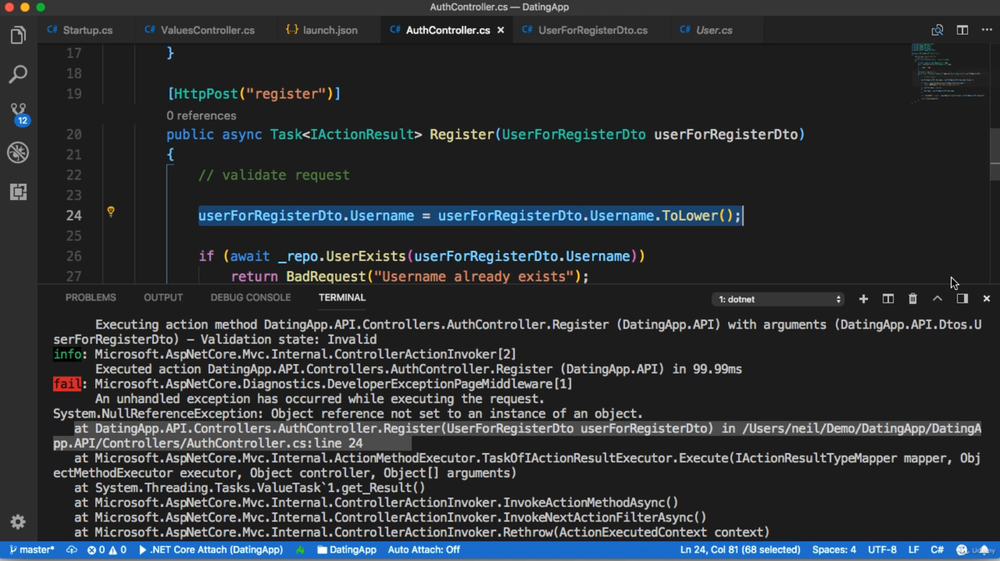Click the '0 references' code lens
The image size is (1000, 561).
point(202,115)
